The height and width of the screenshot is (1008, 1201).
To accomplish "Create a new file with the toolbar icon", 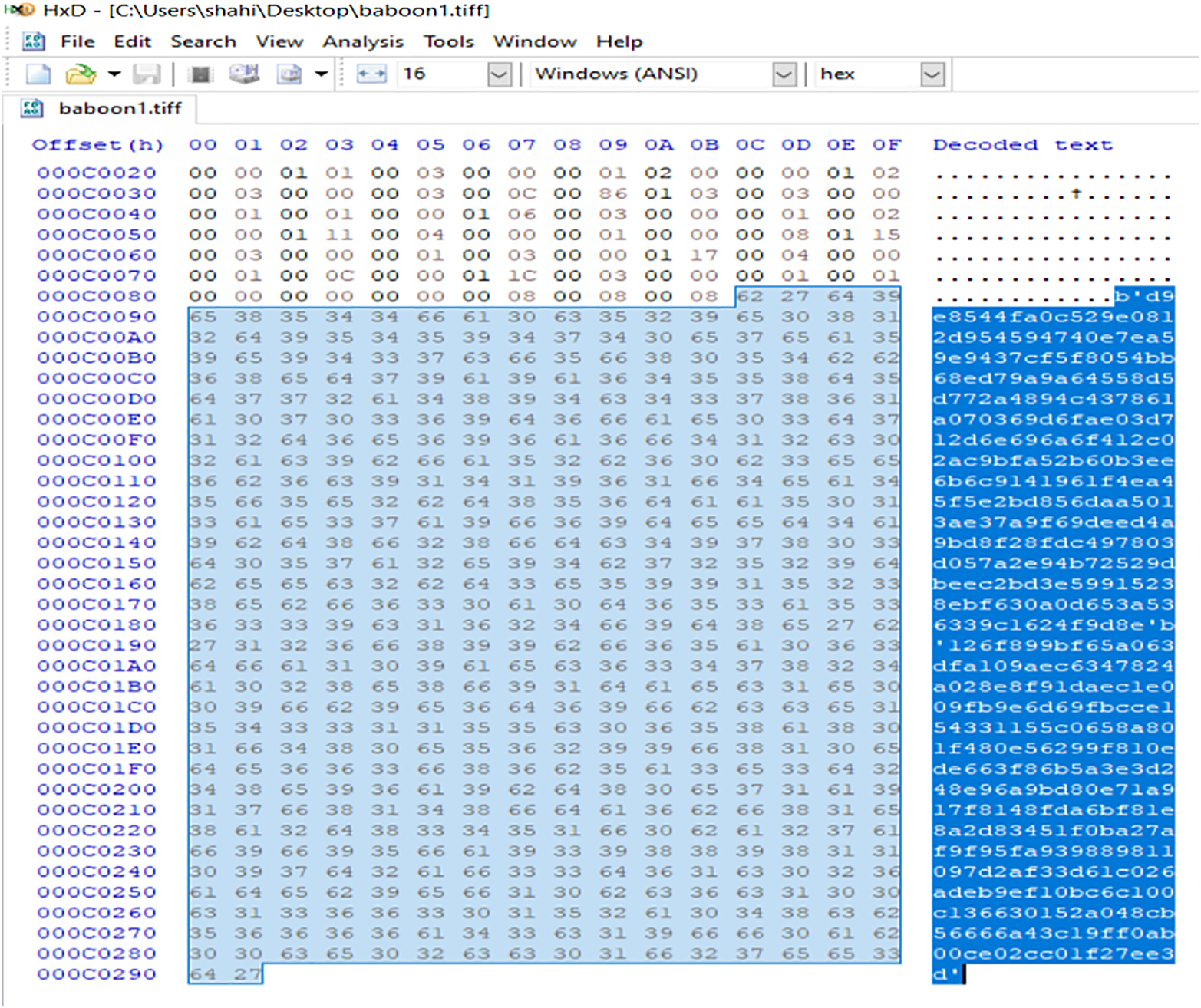I will pyautogui.click(x=38, y=74).
